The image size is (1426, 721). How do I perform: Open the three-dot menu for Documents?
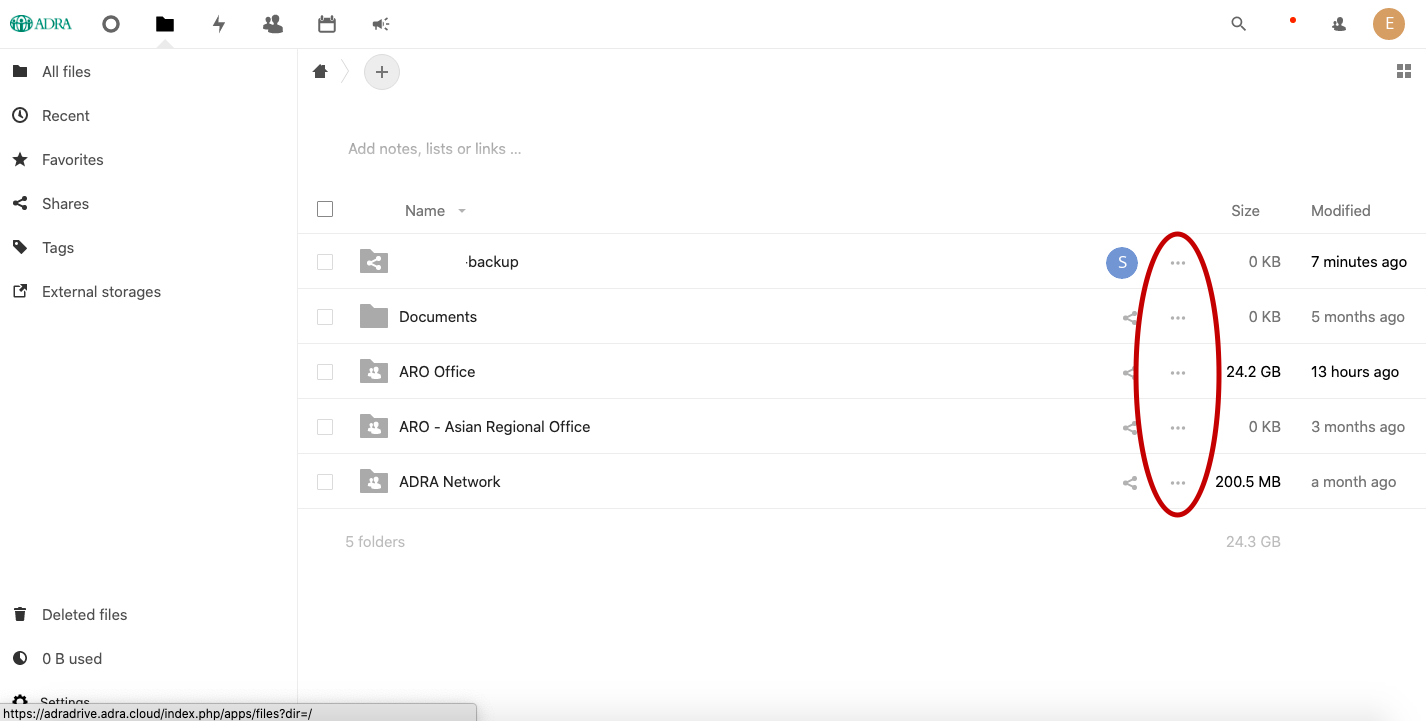coord(1177,316)
